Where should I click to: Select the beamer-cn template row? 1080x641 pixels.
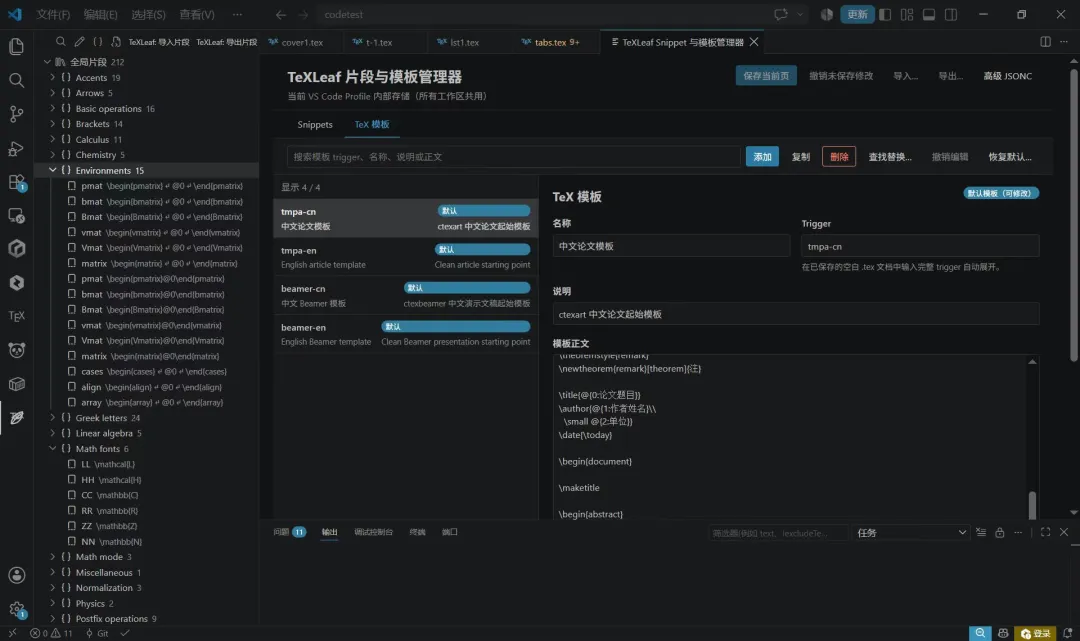[x=406, y=295]
